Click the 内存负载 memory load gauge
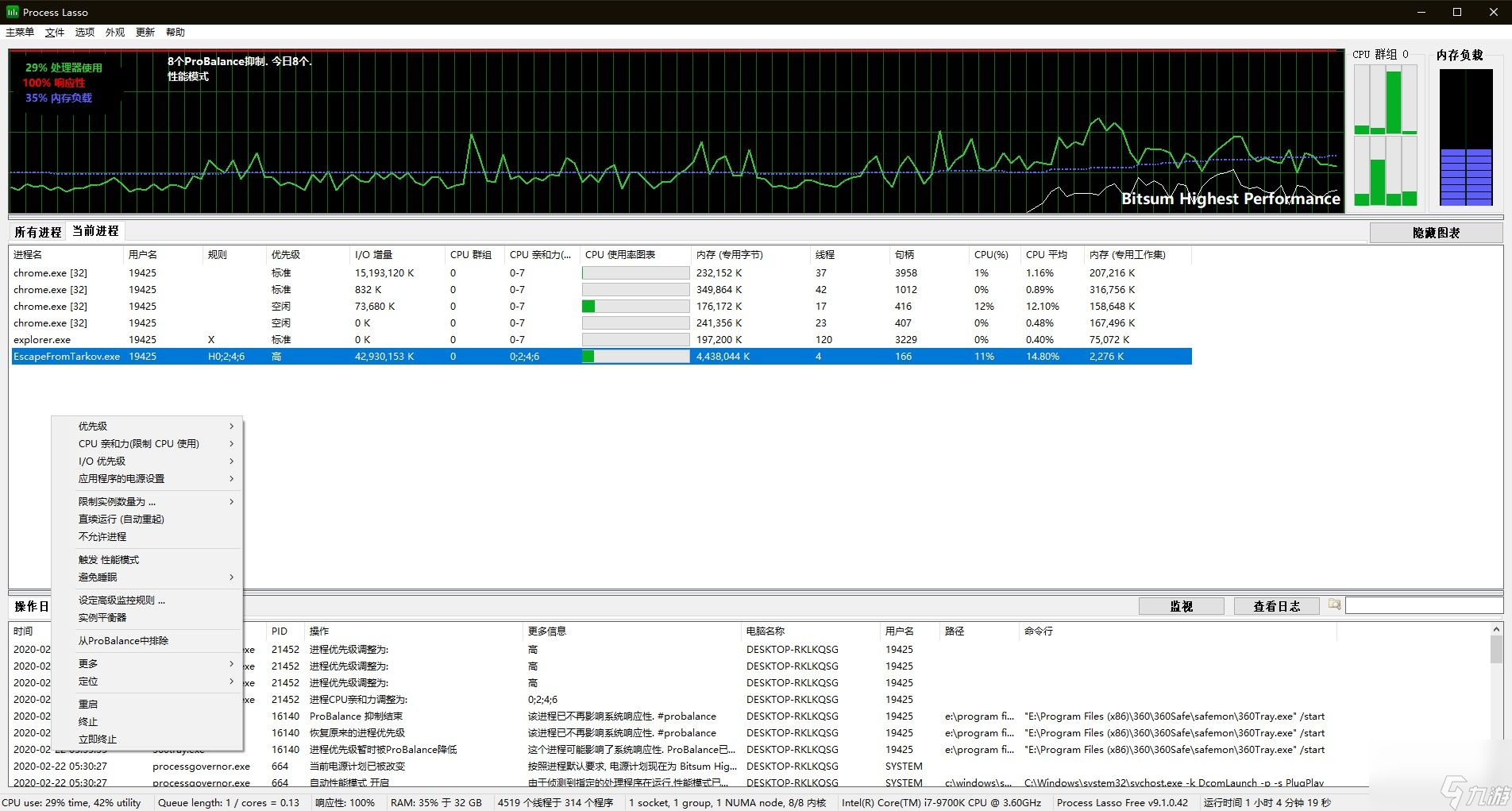The width and height of the screenshot is (1512, 811). click(x=1466, y=137)
